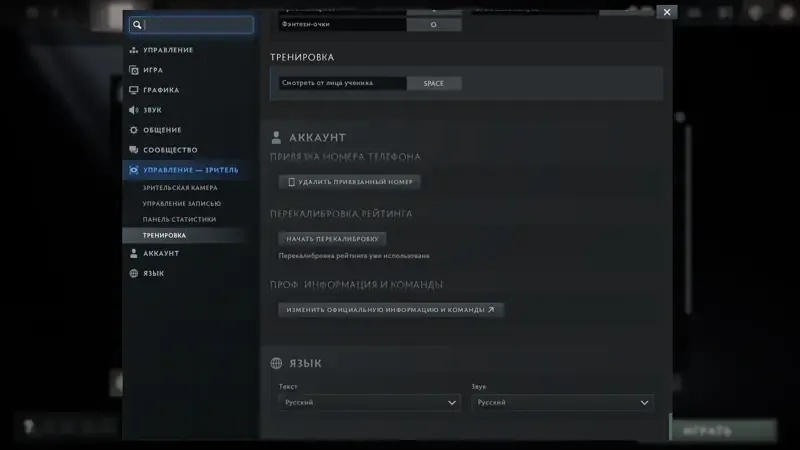The height and width of the screenshot is (450, 800).
Task: Open Аккаунт person icon in sidebar
Action: click(x=134, y=253)
